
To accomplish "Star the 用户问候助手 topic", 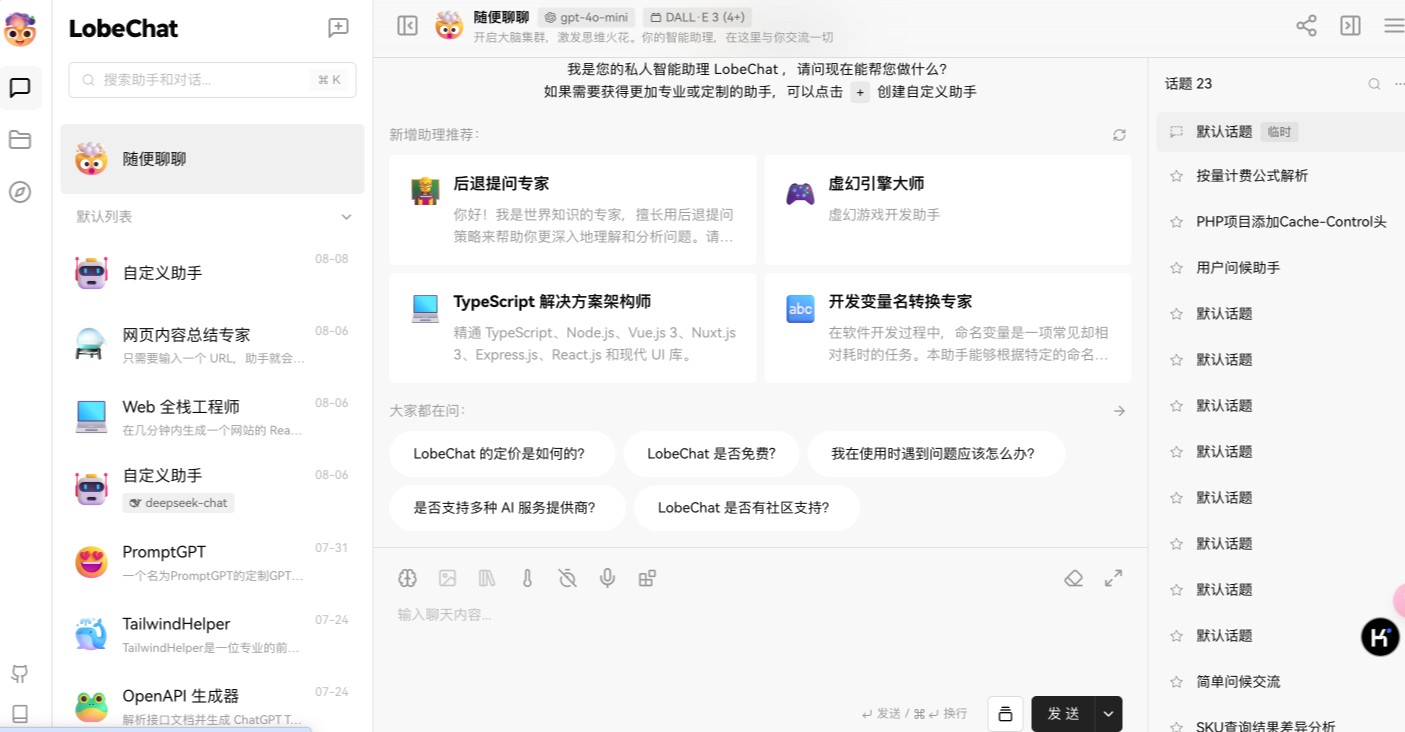I will point(1176,268).
